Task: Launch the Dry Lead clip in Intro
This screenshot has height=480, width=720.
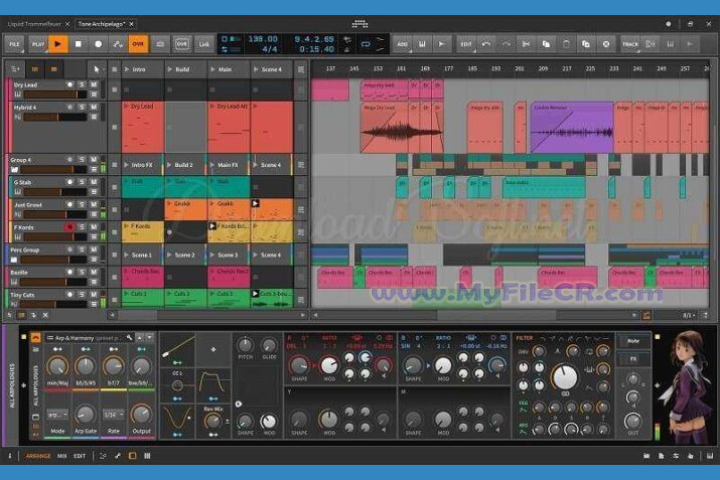Action: click(x=127, y=107)
